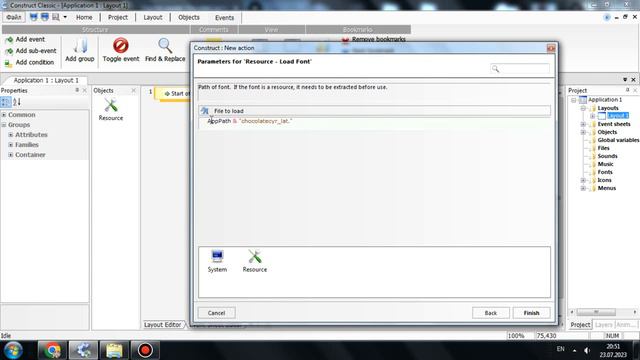Switch to the Project ribbon tab
This screenshot has height=360, width=640.
point(118,18)
